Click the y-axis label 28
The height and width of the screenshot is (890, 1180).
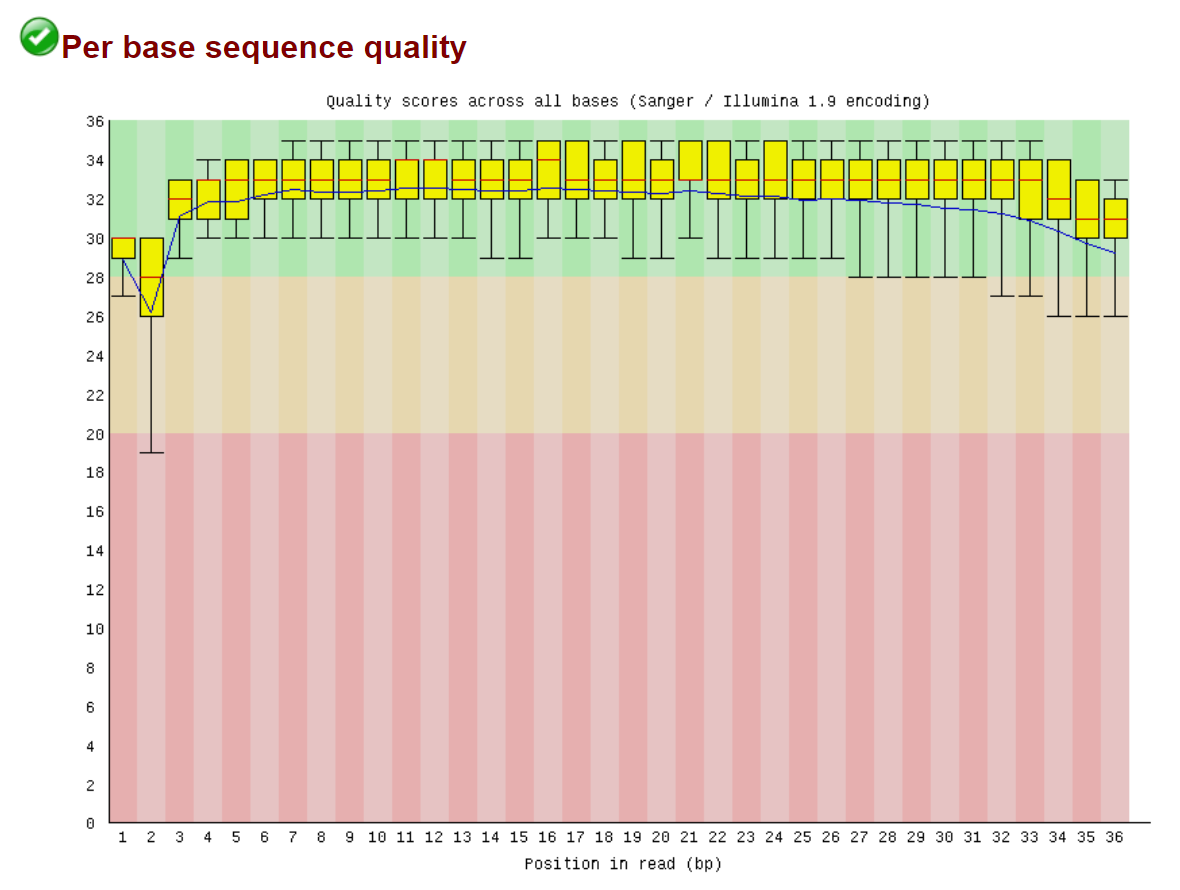pos(95,278)
